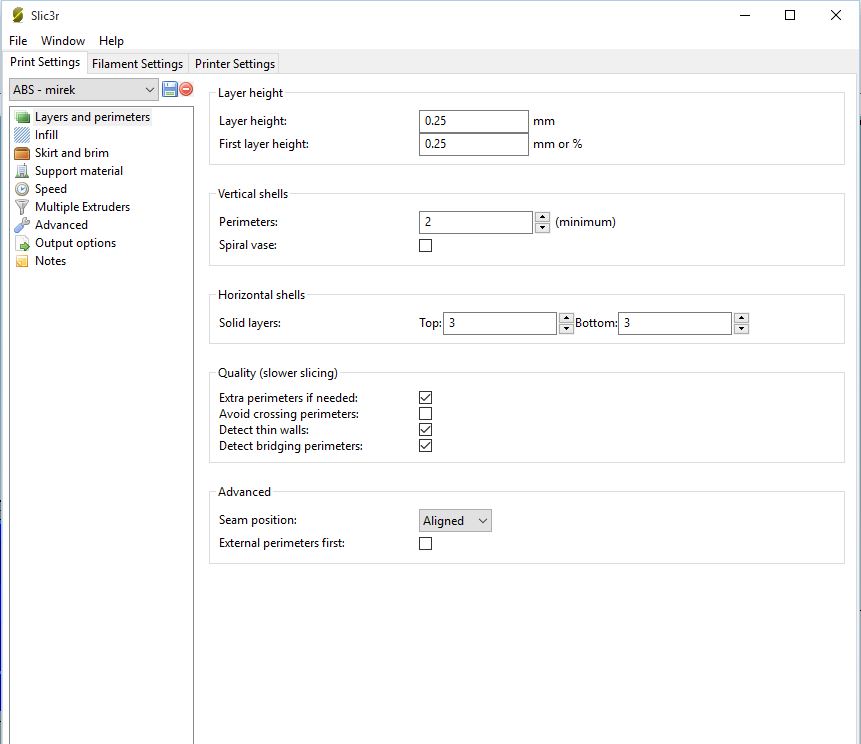Click the save preset floppy disk icon
Screen dimensions: 861x744
coord(170,89)
